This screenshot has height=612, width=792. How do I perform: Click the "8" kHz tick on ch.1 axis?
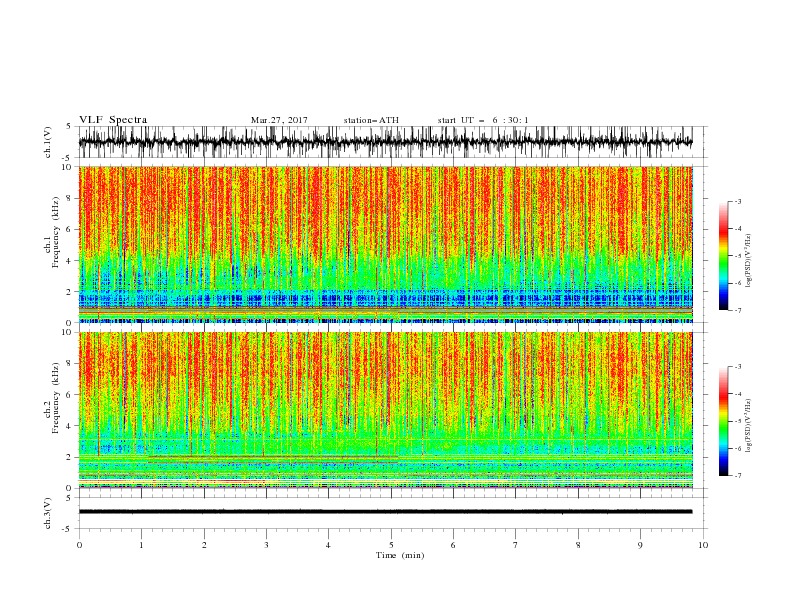70,198
